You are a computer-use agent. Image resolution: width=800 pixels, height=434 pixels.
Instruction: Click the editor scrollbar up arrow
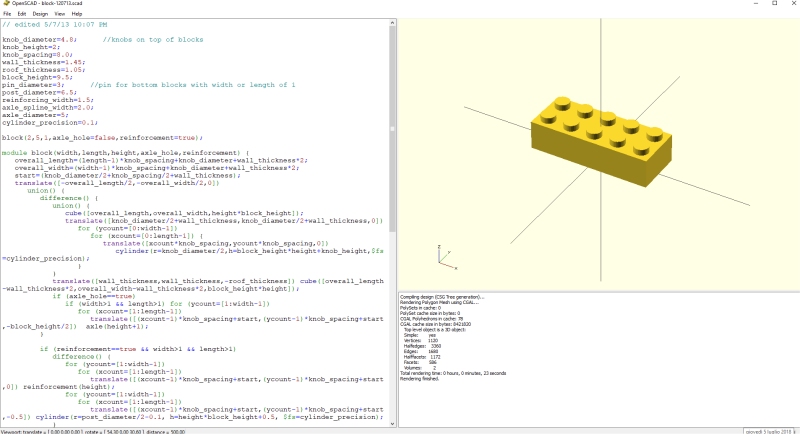[x=392, y=23]
